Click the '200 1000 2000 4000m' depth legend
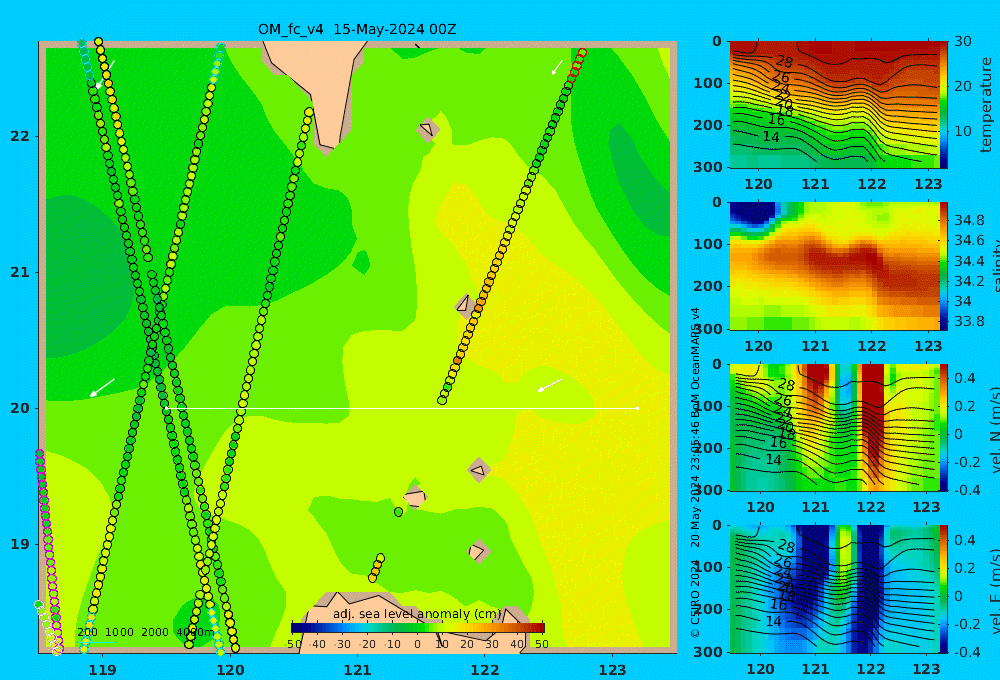Image resolution: width=1000 pixels, height=680 pixels. 145,632
